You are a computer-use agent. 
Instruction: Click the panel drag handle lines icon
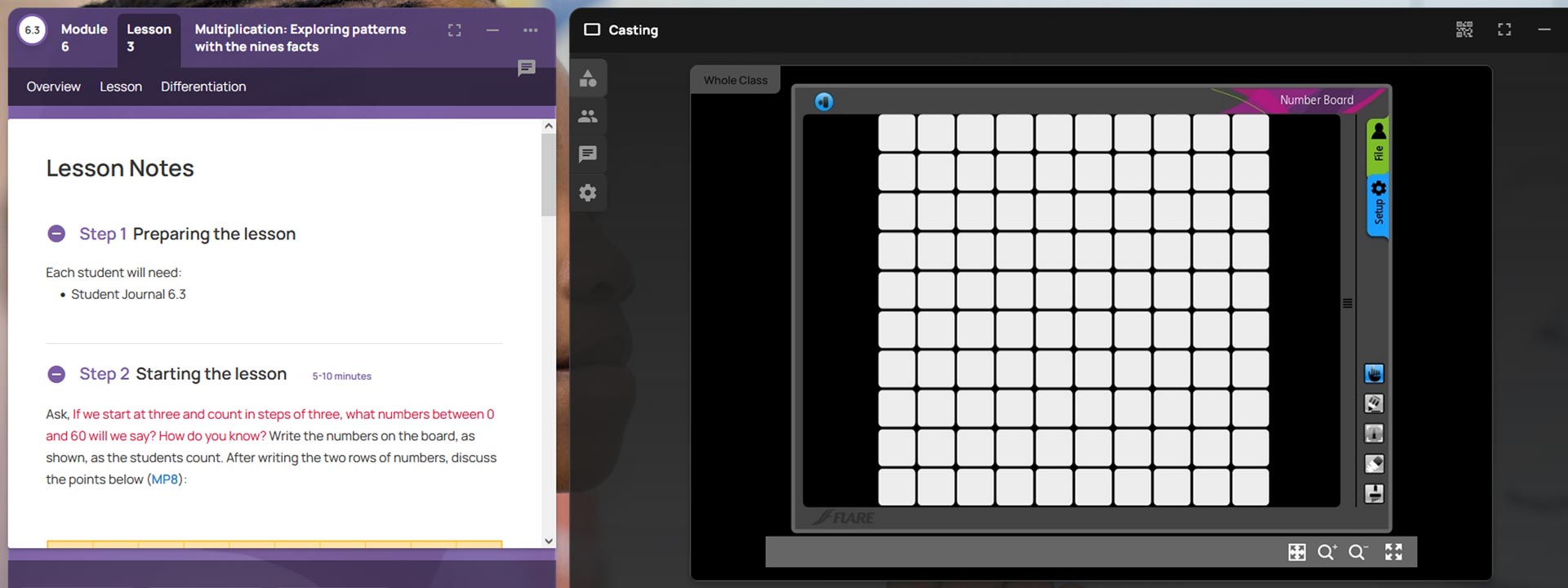(1347, 303)
